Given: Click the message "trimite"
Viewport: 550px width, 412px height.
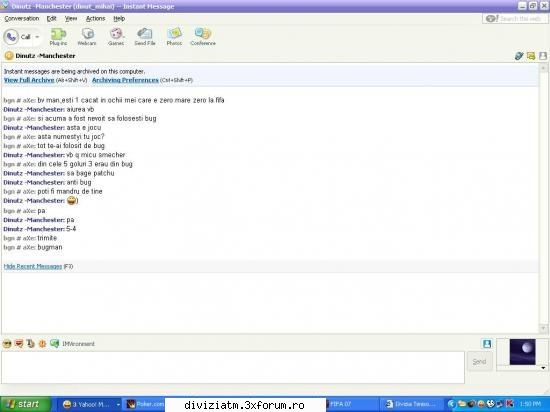Looking at the screenshot, I should 47,238.
